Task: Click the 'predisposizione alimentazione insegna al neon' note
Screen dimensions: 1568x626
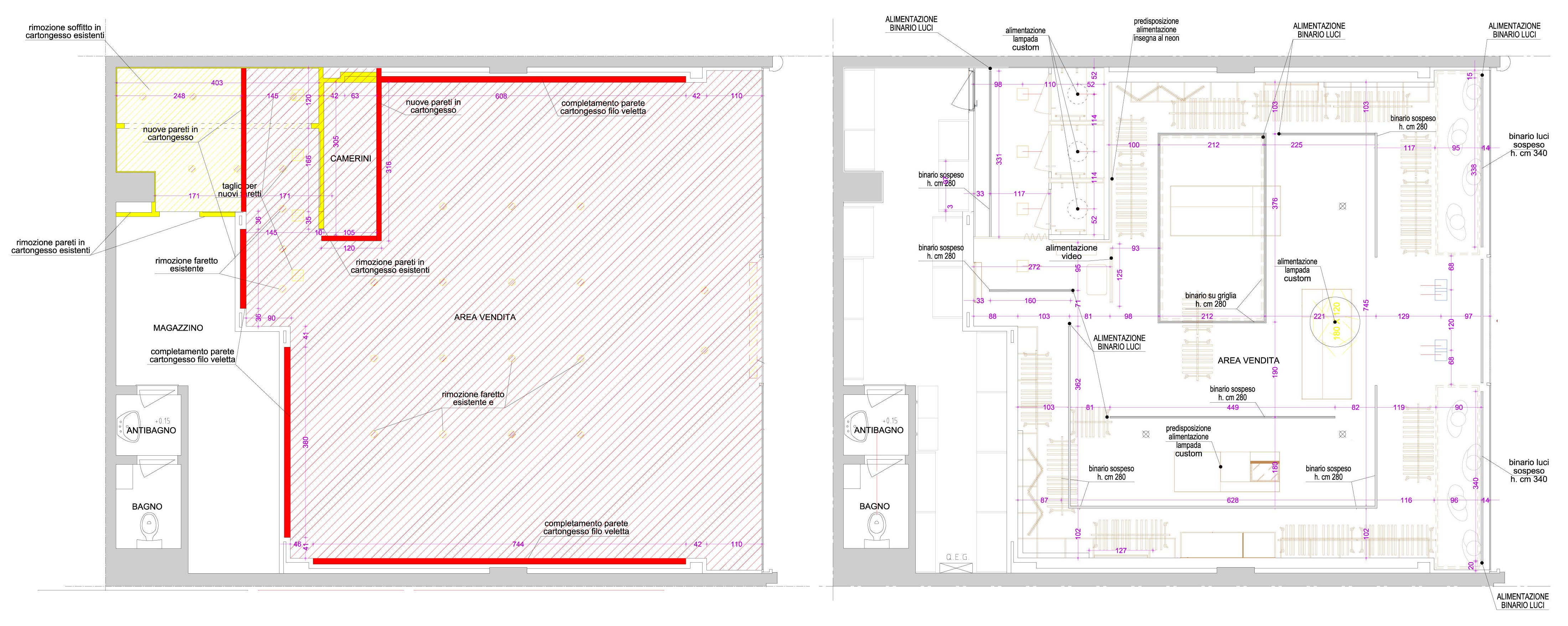Action: (x=1156, y=30)
